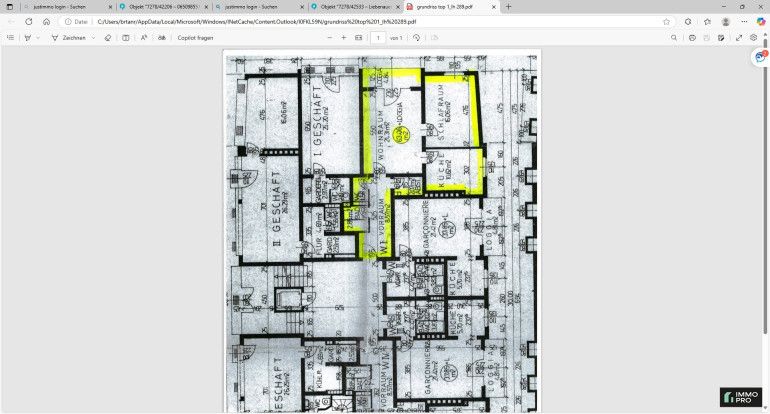This screenshot has height=414, width=770.
Task: Expand the Zeichnen options arrow
Action: 92,37
